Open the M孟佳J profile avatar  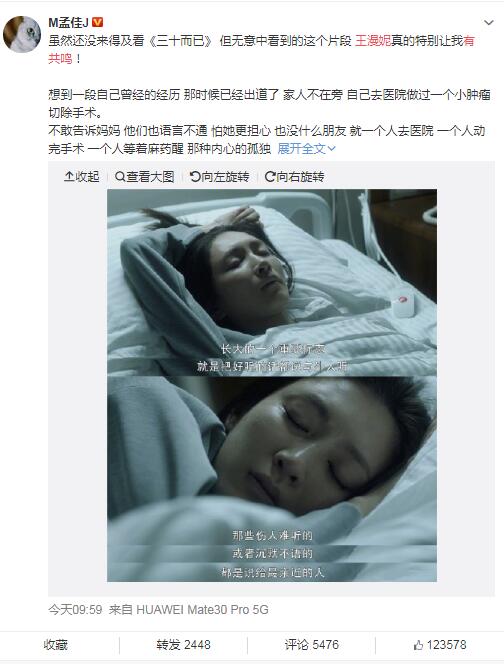tap(22, 34)
